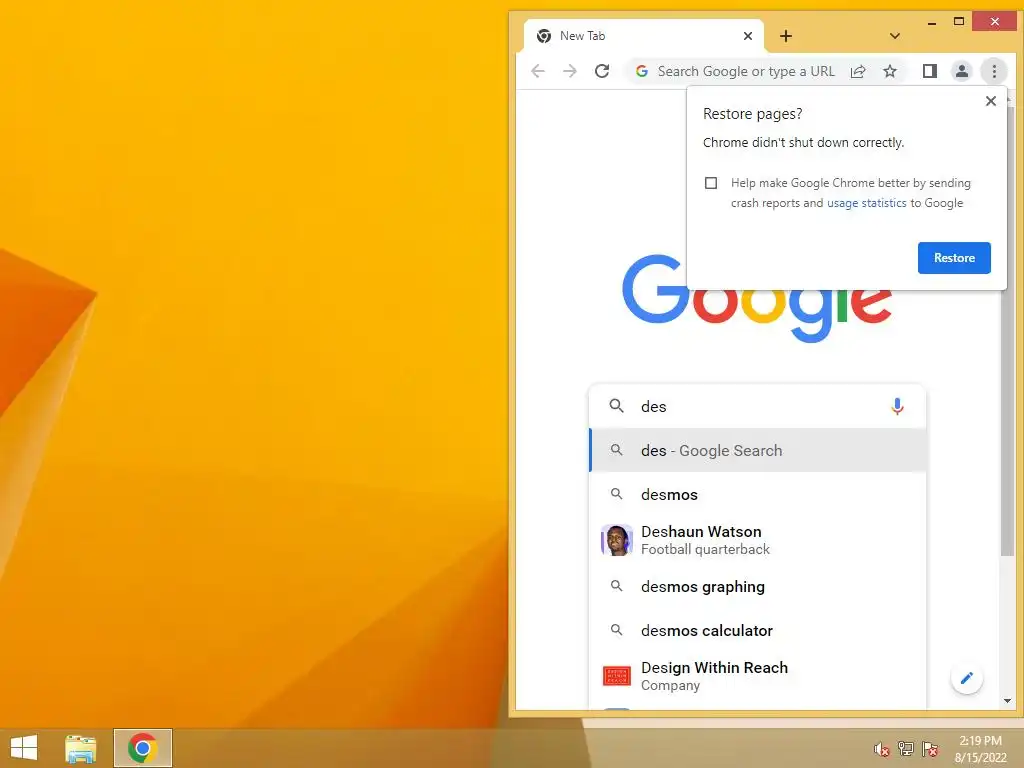Click the Google icon in the address bar
Image resolution: width=1024 pixels, height=768 pixels.
(x=642, y=71)
